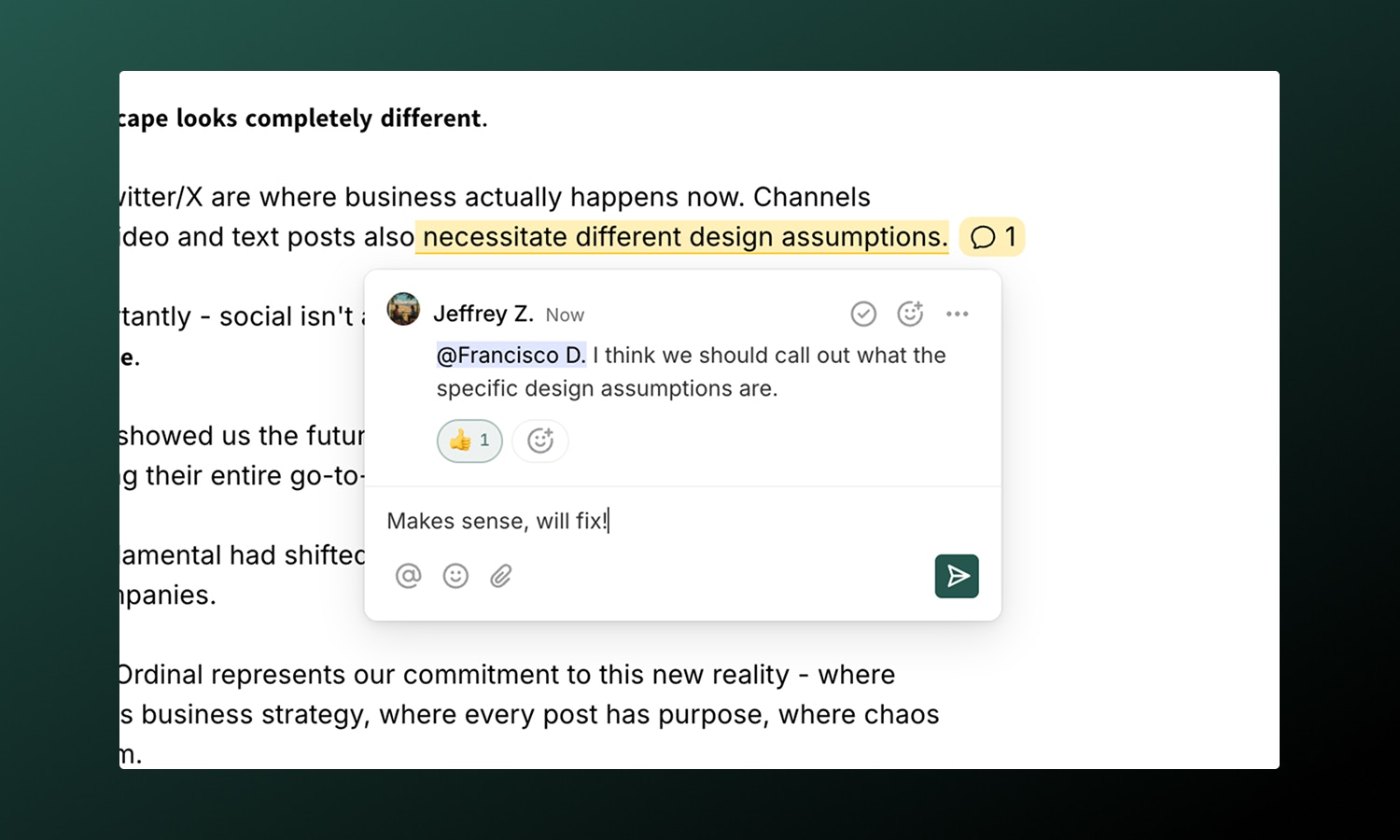Open the ellipsis more-options menu
The height and width of the screenshot is (840, 1400).
tap(957, 314)
